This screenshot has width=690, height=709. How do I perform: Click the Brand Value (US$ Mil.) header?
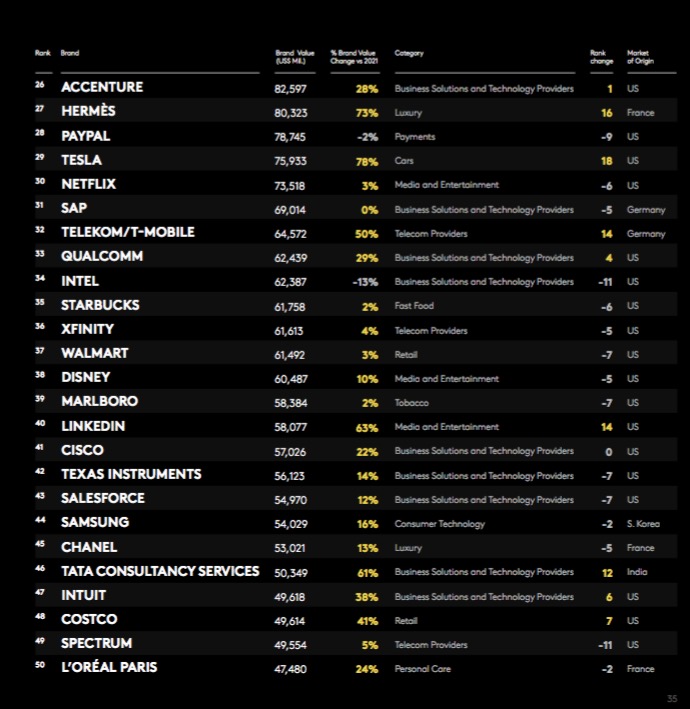(294, 56)
